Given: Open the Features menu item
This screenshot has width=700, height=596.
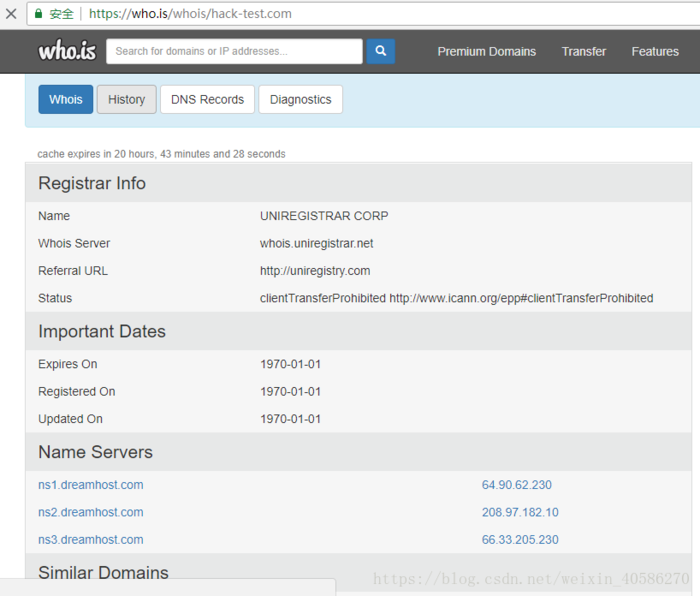Looking at the screenshot, I should (655, 52).
